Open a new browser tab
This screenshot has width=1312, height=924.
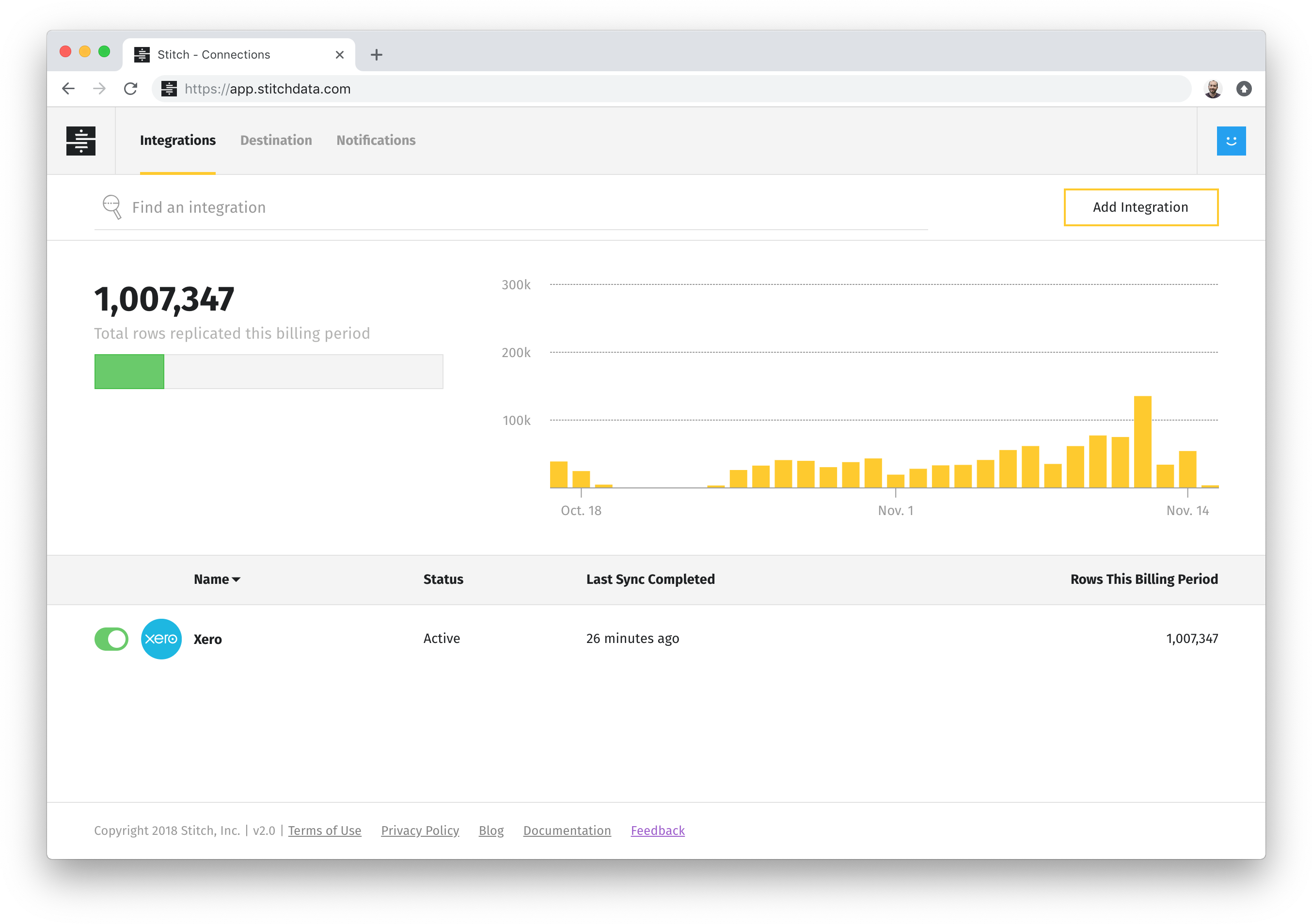click(x=376, y=55)
